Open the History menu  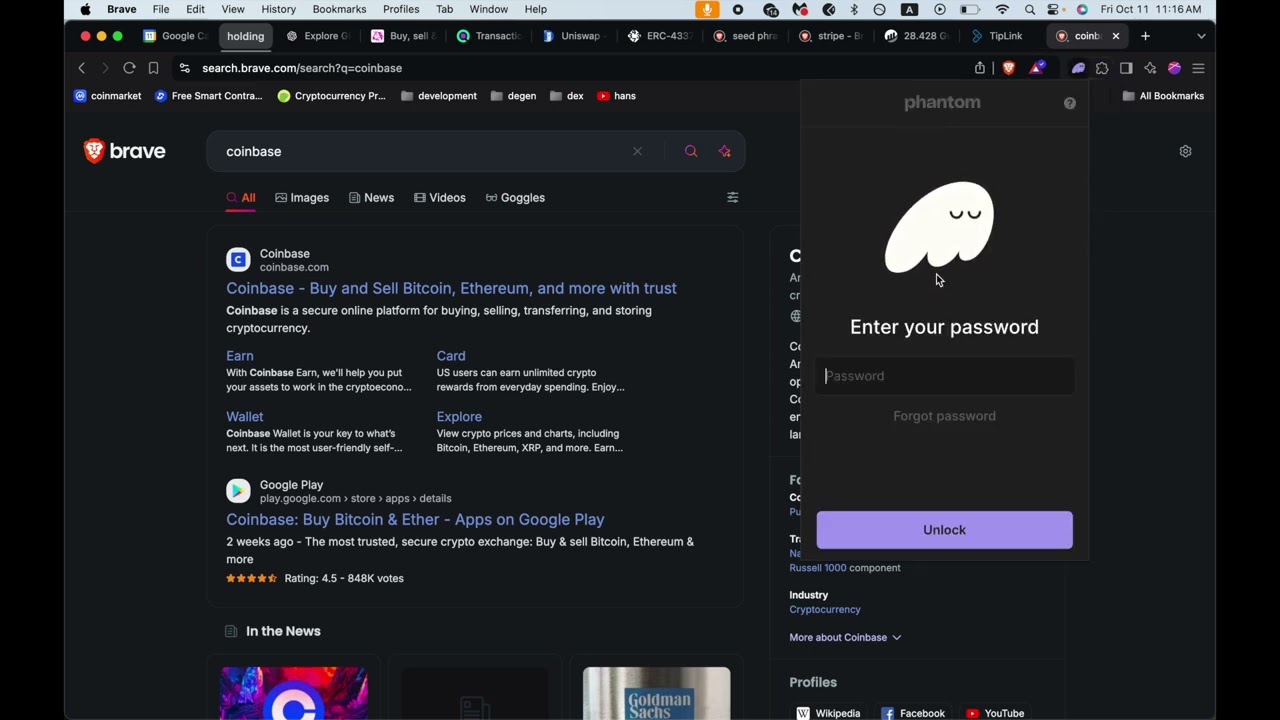point(278,9)
